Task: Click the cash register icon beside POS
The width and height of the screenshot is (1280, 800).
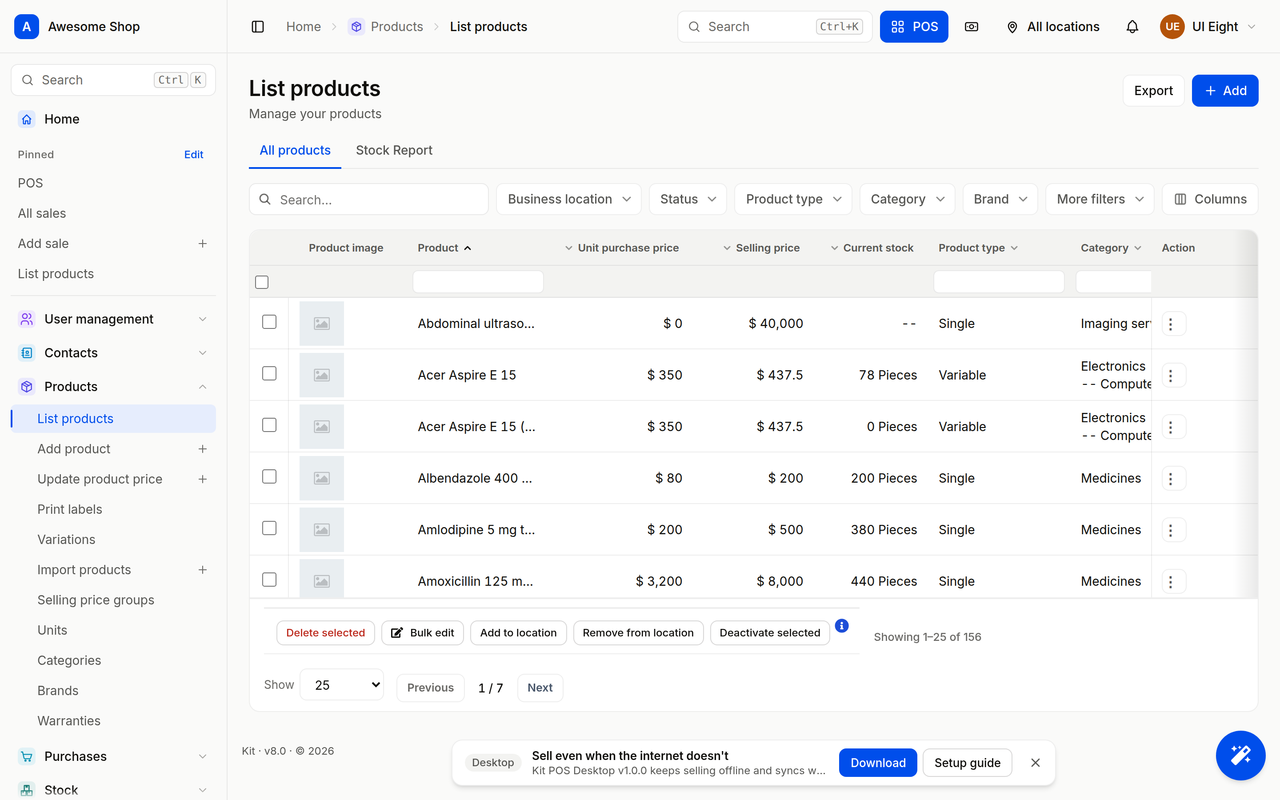Action: click(971, 27)
